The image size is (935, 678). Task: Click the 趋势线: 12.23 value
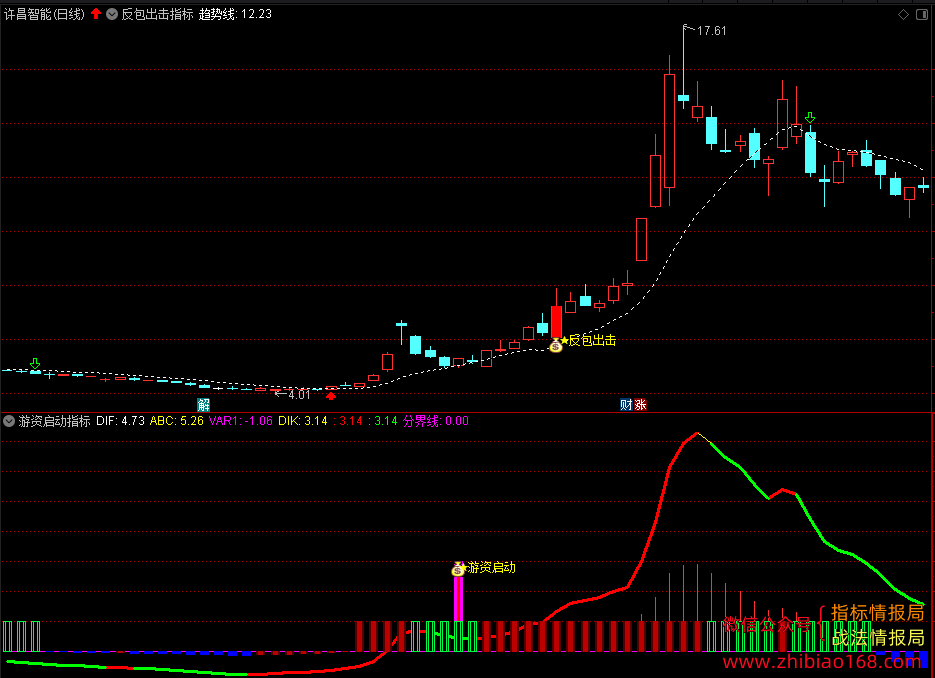click(x=235, y=14)
